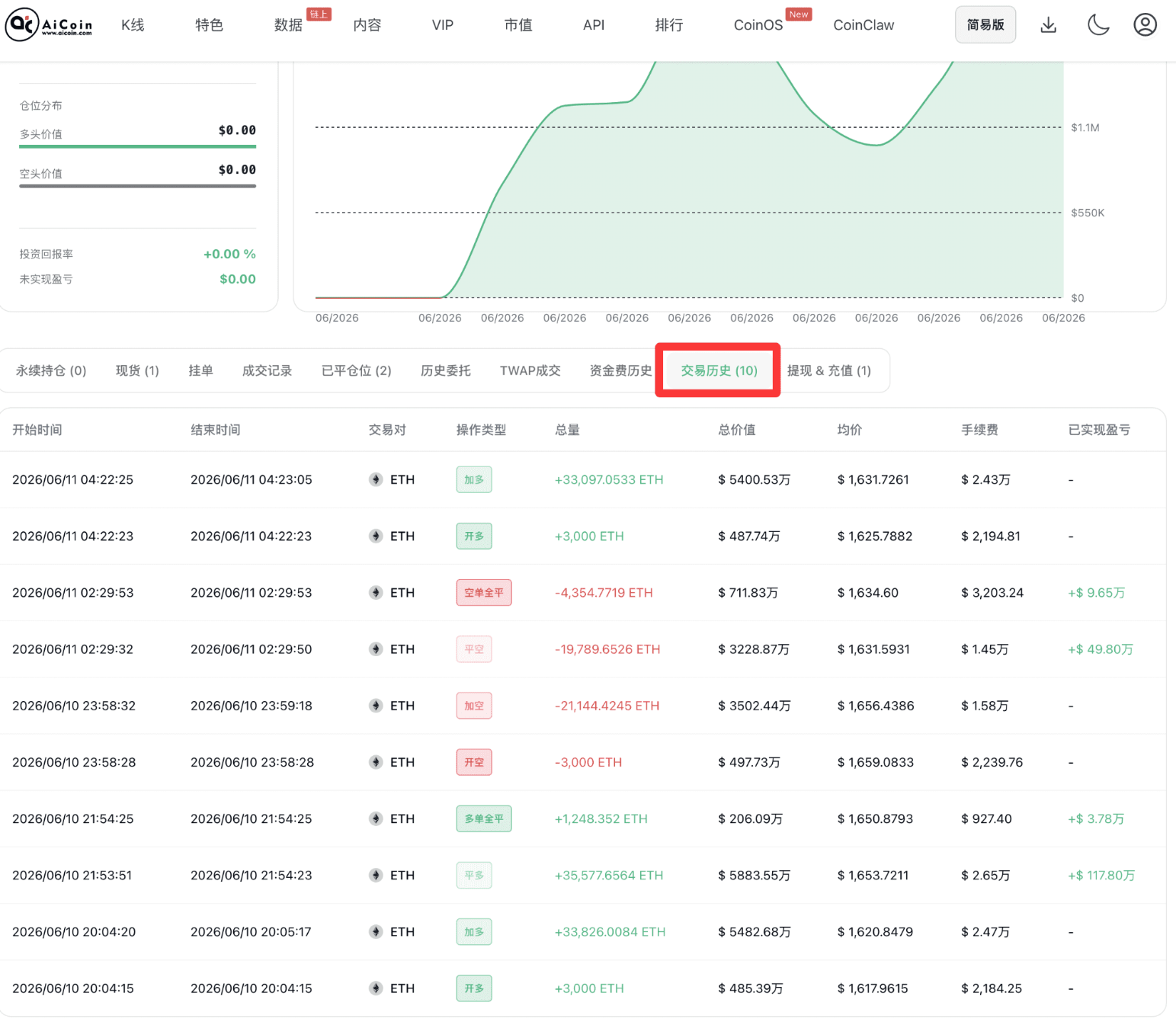The height and width of the screenshot is (1025, 1176).
Task: Switch to 挂单 tab
Action: (x=200, y=370)
